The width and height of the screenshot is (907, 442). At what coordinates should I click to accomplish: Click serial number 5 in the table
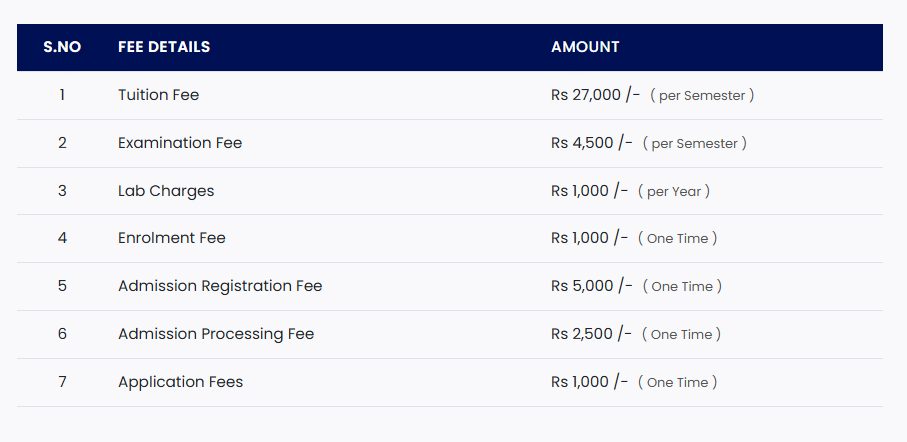click(62, 286)
